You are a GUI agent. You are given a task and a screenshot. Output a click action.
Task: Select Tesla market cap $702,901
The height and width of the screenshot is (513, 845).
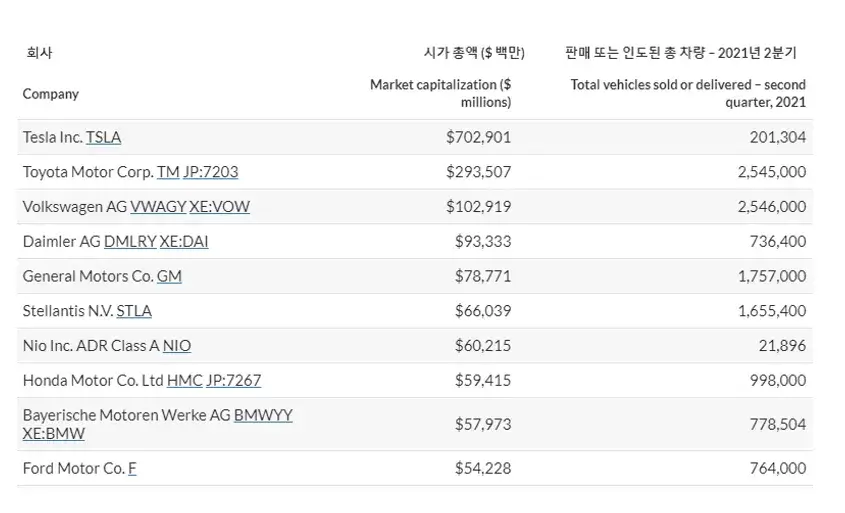point(479,137)
